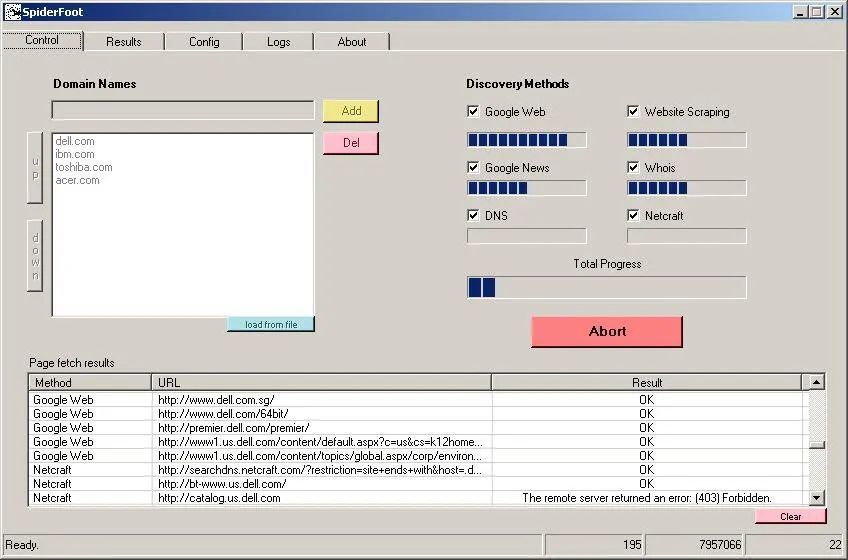
Task: Click the SpiderFoot title bar icon
Action: (12, 11)
